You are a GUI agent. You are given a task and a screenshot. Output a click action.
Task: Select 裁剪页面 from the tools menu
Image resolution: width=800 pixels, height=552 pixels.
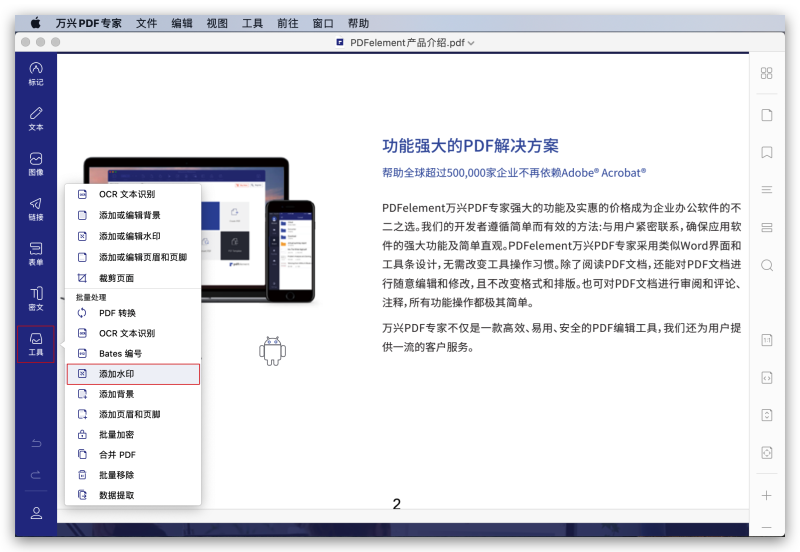pos(120,277)
